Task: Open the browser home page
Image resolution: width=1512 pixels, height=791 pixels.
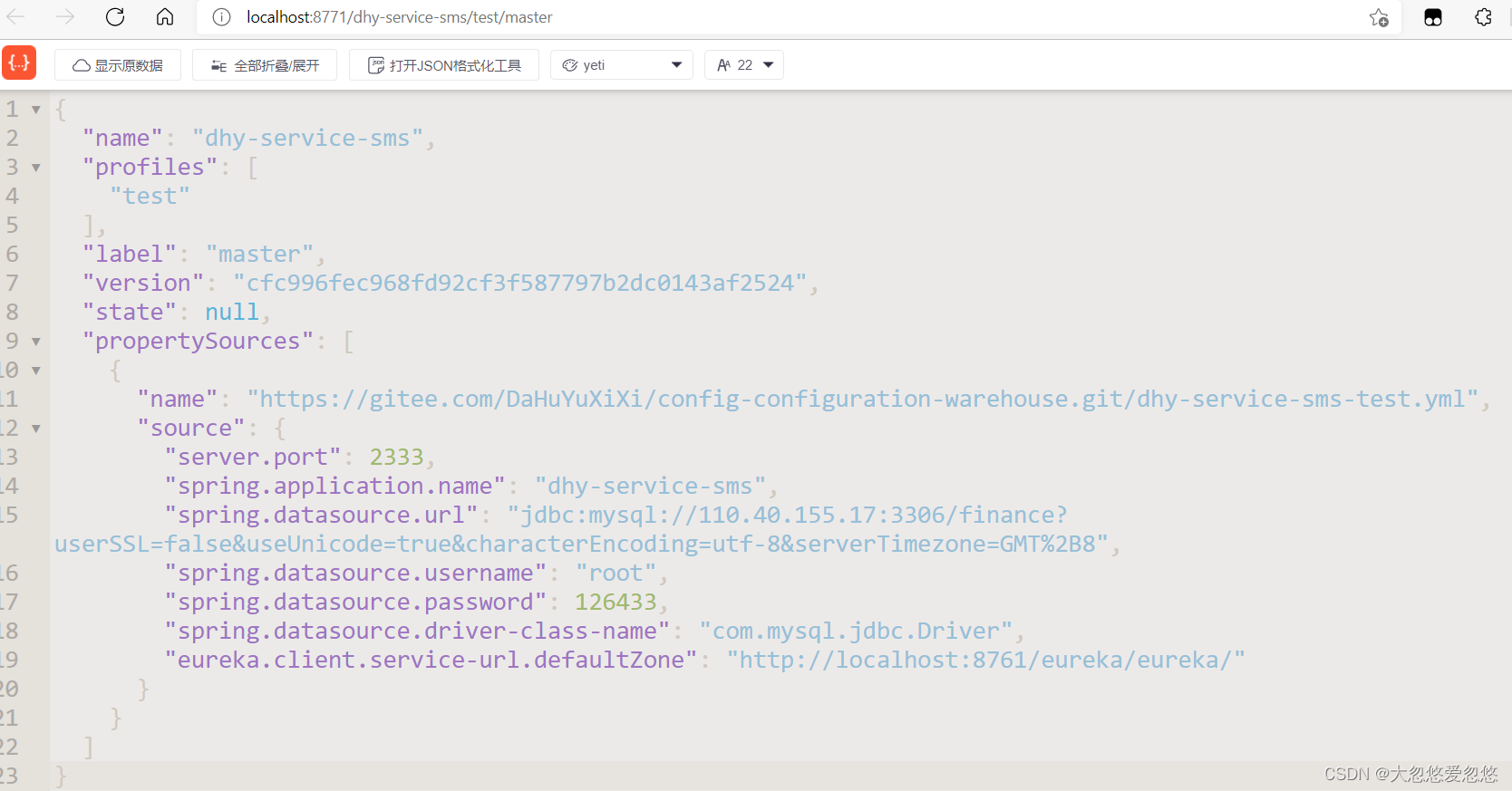Action: click(165, 16)
